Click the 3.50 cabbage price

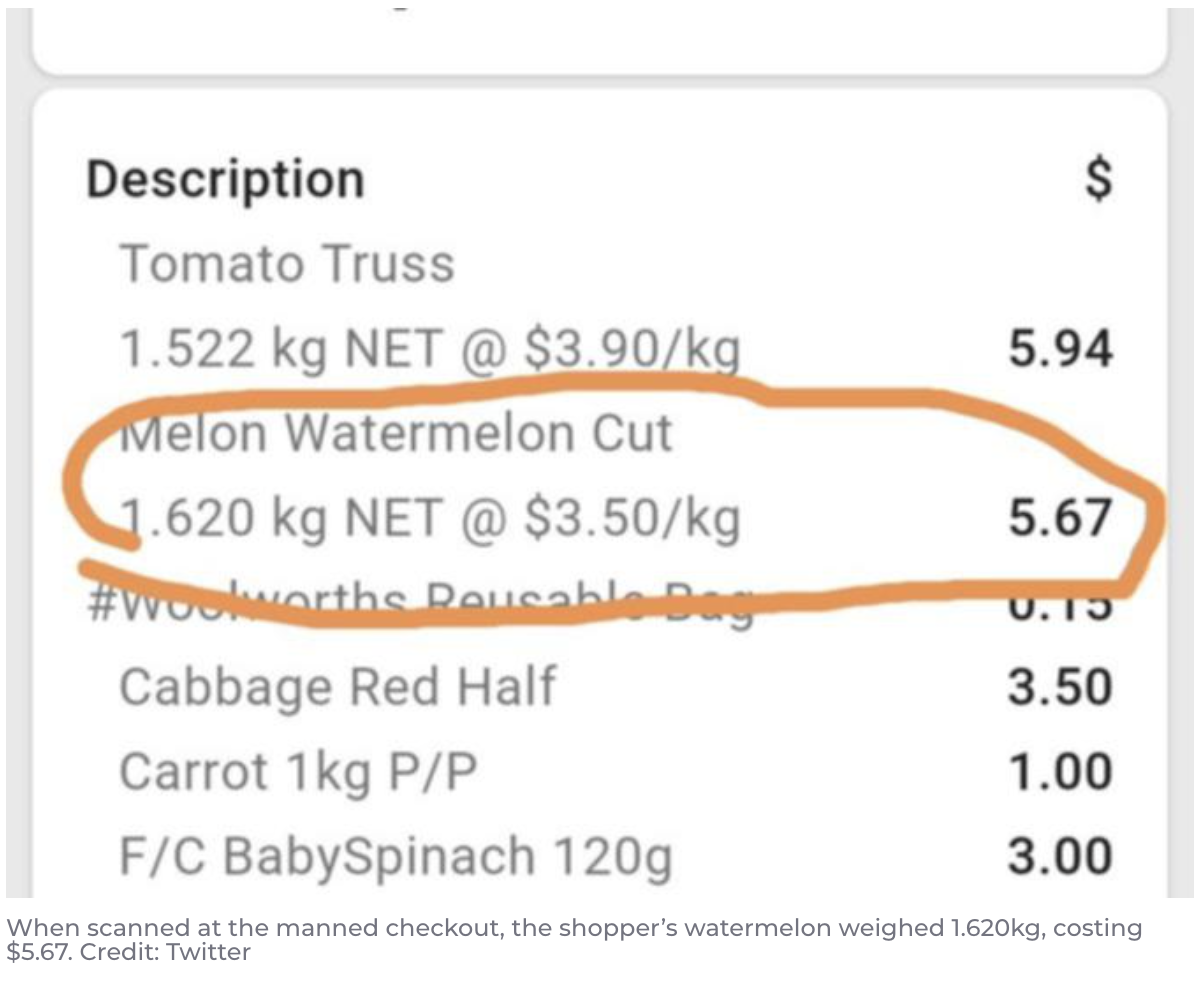tap(1060, 687)
